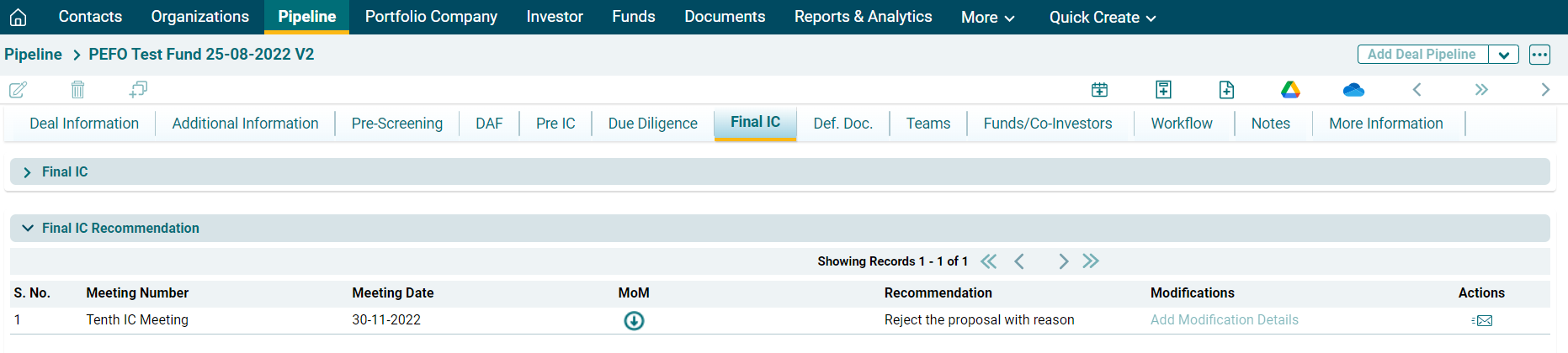Click the Add Deal Pipeline button

pyautogui.click(x=1422, y=55)
